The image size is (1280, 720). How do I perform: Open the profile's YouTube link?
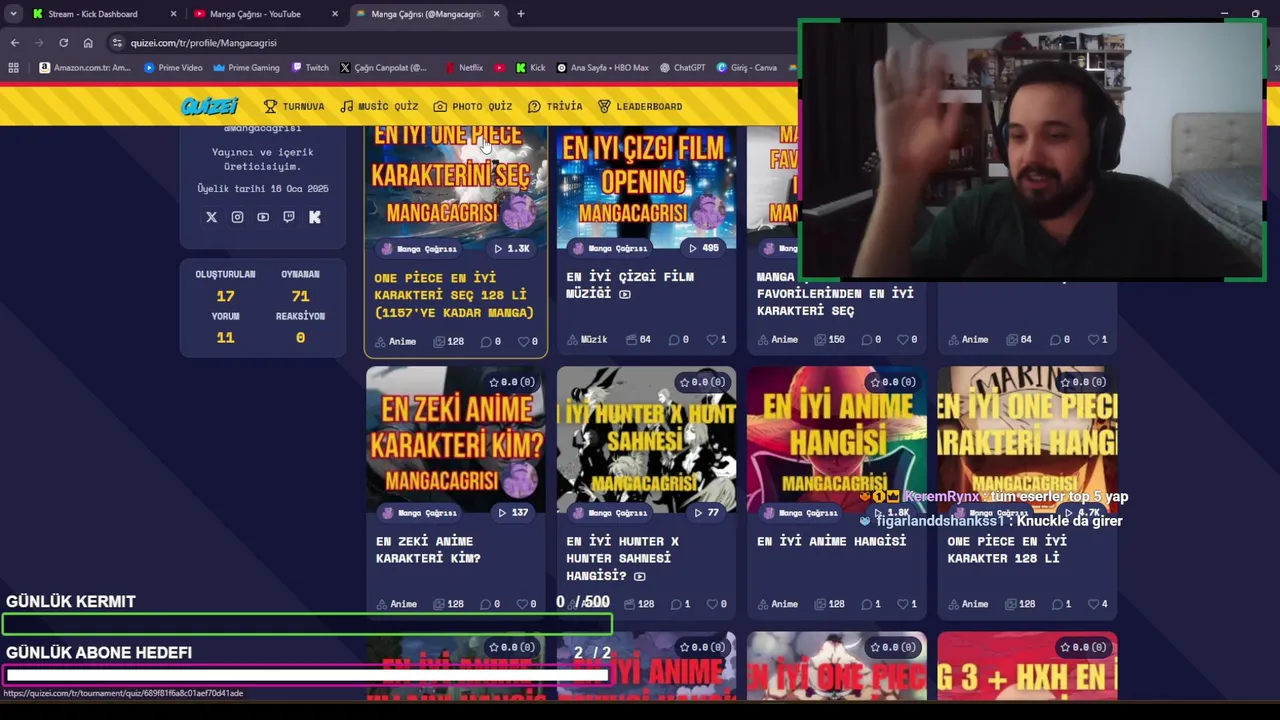[x=263, y=217]
